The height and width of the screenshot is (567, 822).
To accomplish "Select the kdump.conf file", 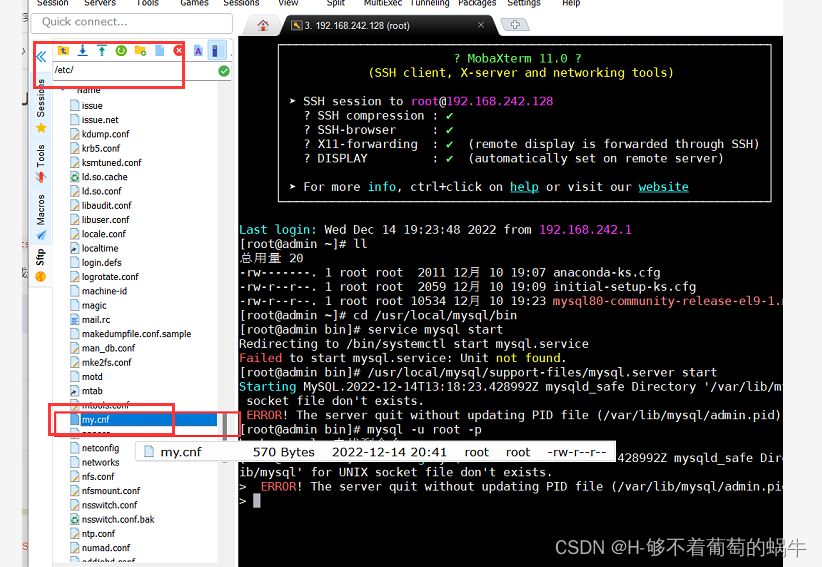I will click(x=105, y=134).
